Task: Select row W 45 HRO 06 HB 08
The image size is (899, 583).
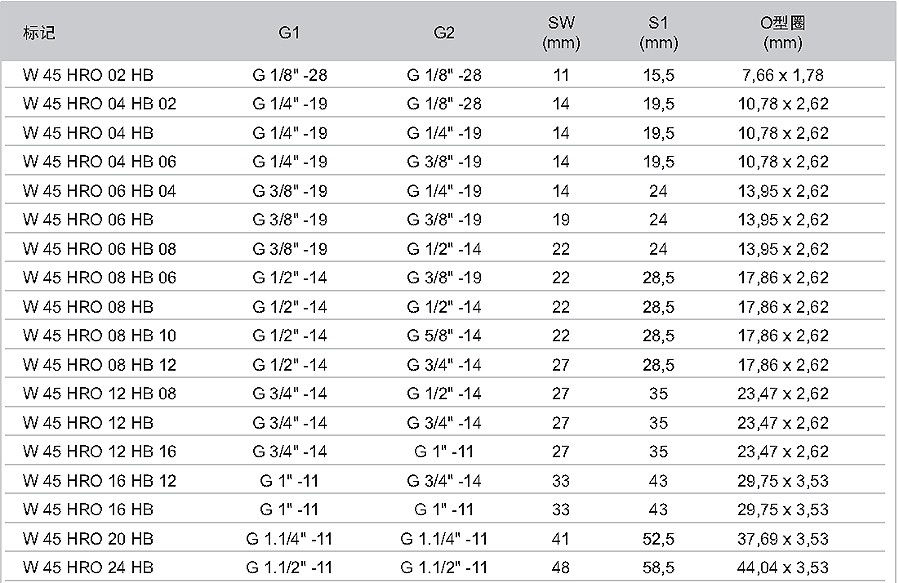Action: pos(445,249)
